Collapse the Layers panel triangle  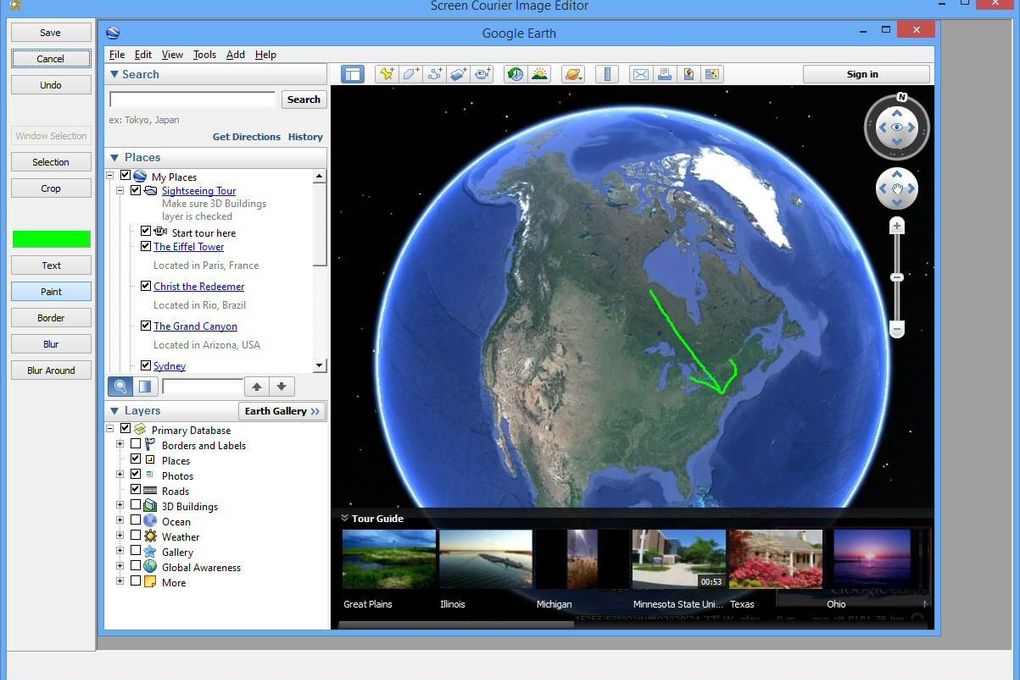click(114, 411)
